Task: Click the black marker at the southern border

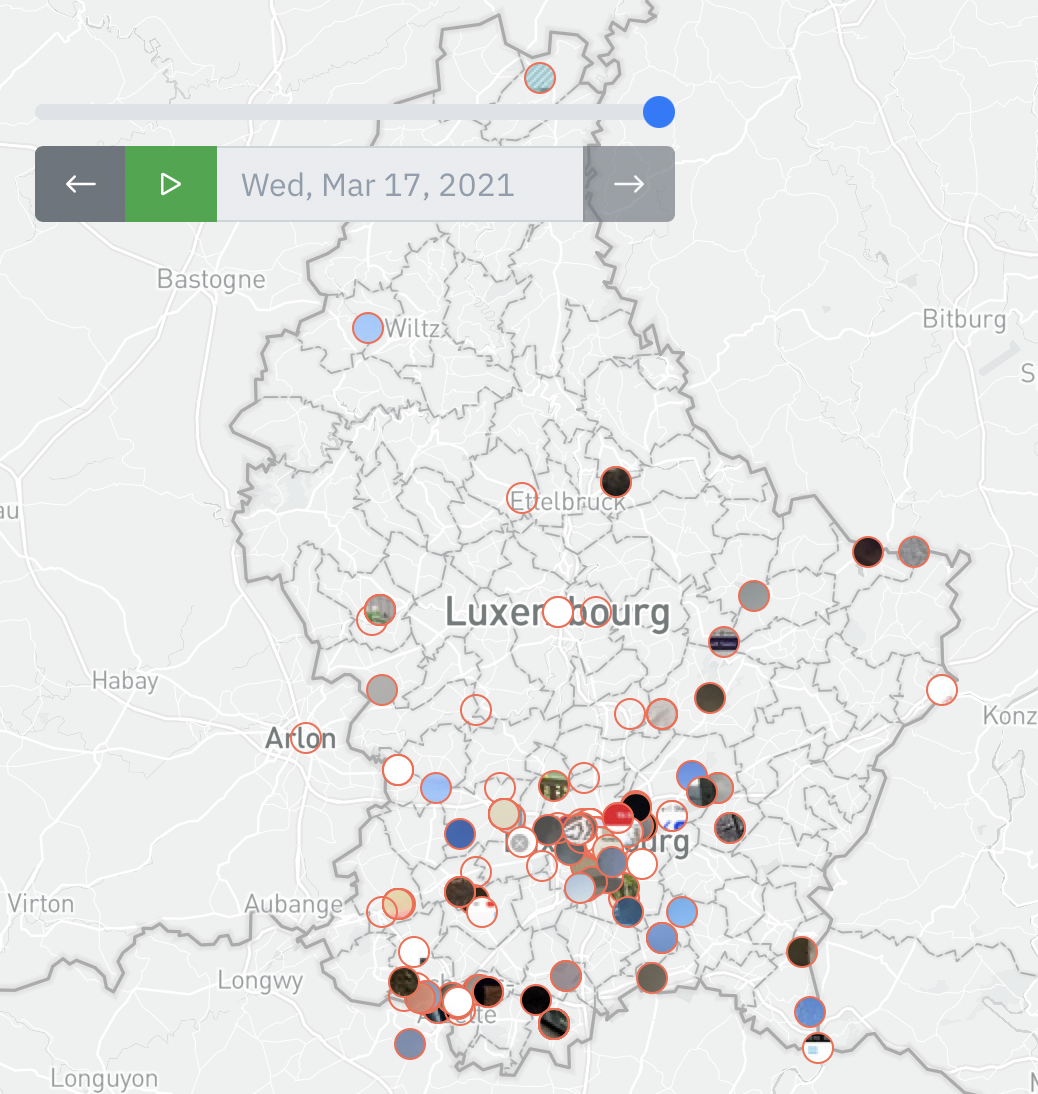Action: pos(536,998)
